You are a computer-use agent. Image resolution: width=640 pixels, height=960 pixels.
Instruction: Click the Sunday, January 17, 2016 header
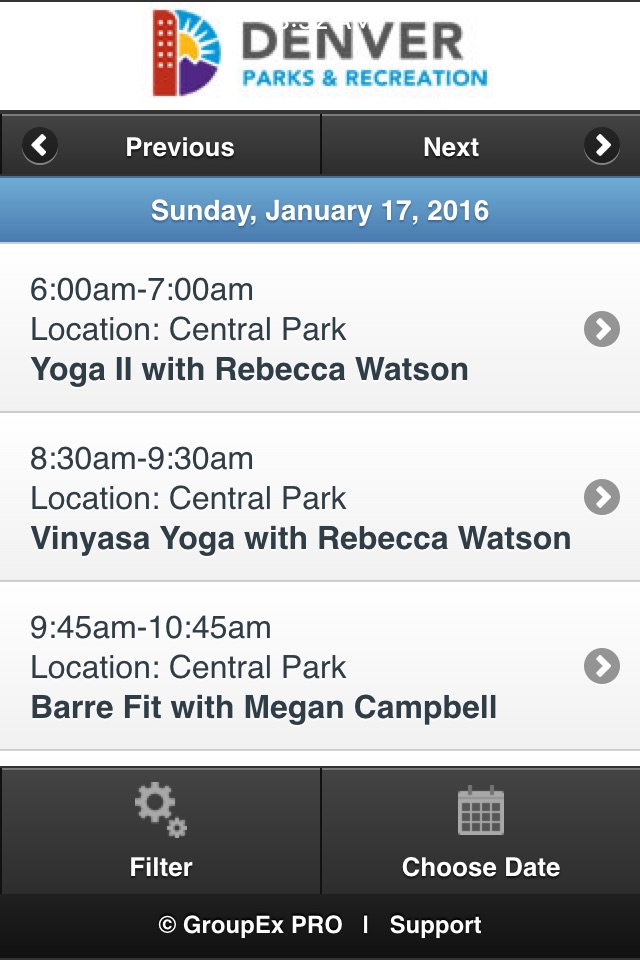coord(320,210)
